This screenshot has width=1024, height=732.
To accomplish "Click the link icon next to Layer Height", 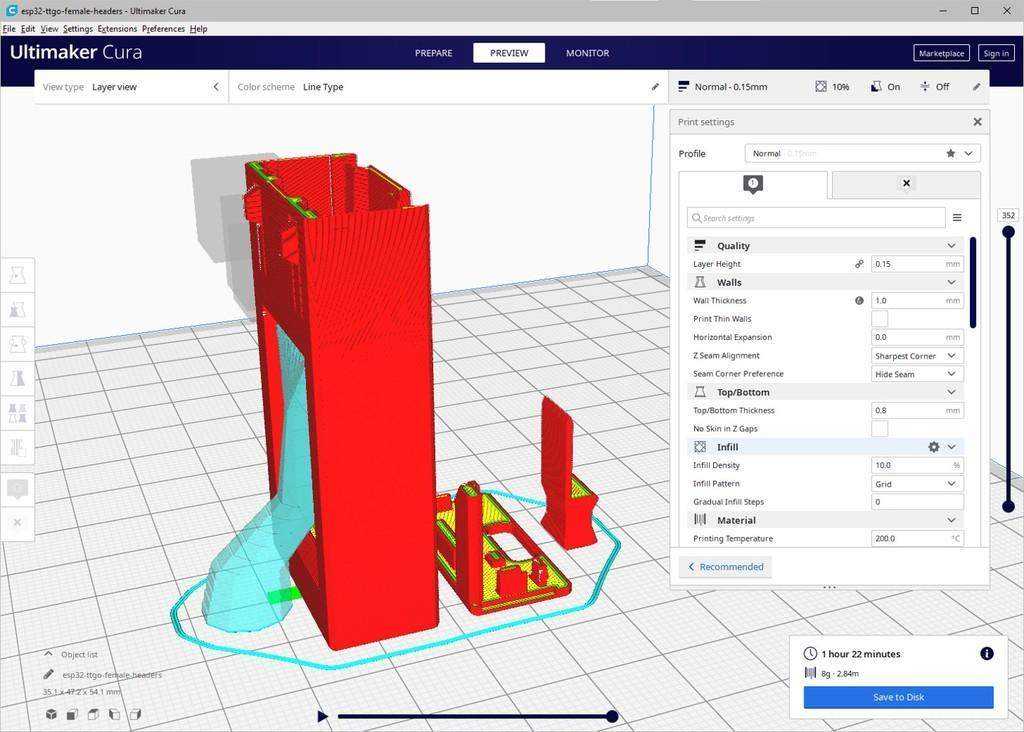I will [859, 264].
